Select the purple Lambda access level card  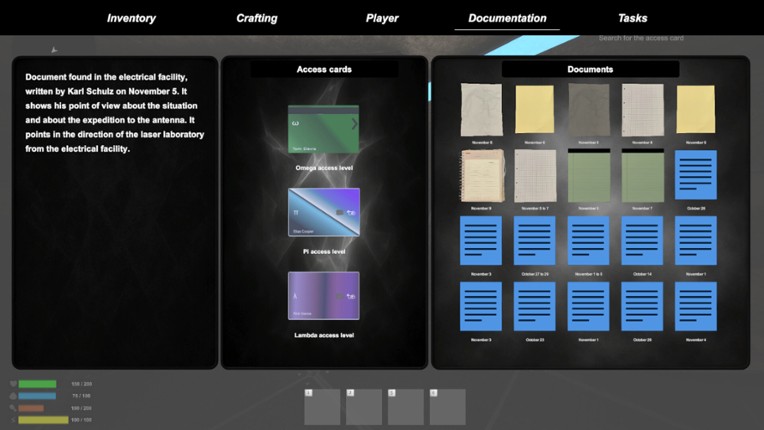(323, 296)
